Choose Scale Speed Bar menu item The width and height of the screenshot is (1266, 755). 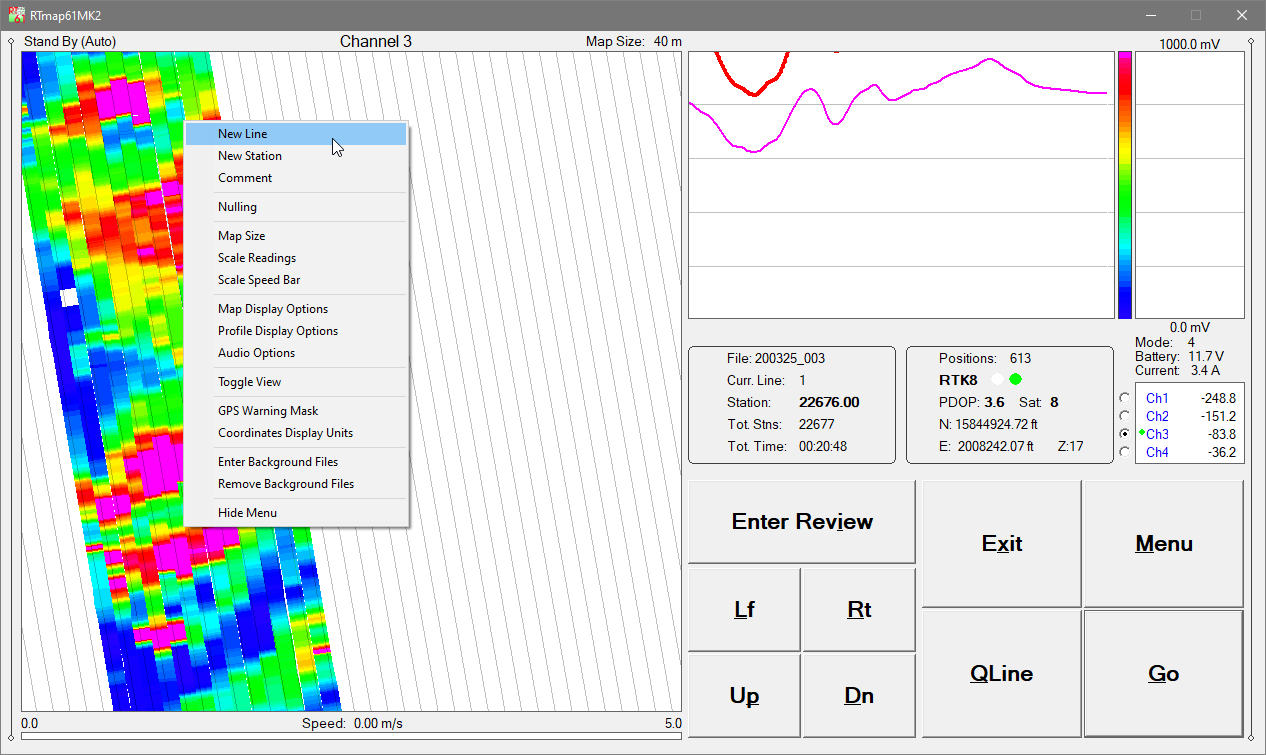[296, 280]
